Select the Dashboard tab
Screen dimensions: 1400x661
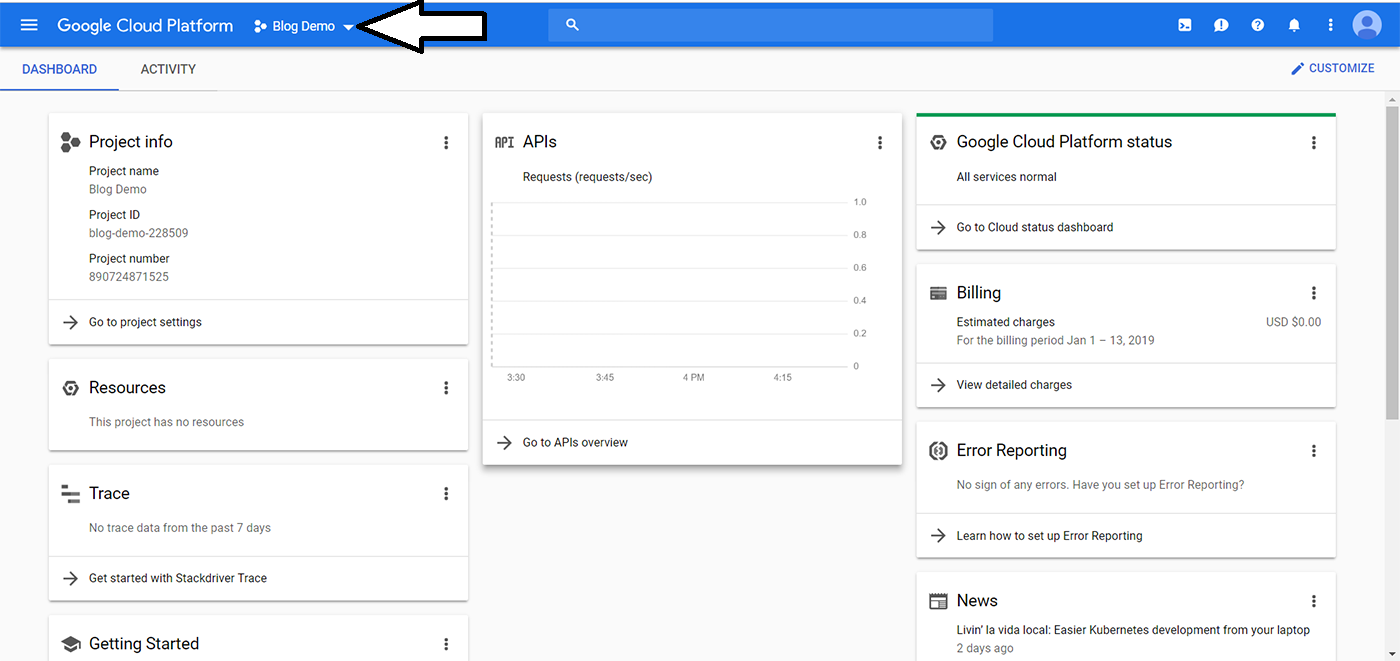tap(60, 69)
